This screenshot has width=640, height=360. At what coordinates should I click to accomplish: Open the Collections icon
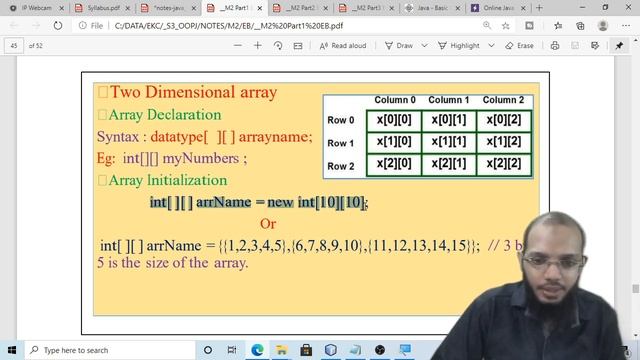(x=580, y=26)
